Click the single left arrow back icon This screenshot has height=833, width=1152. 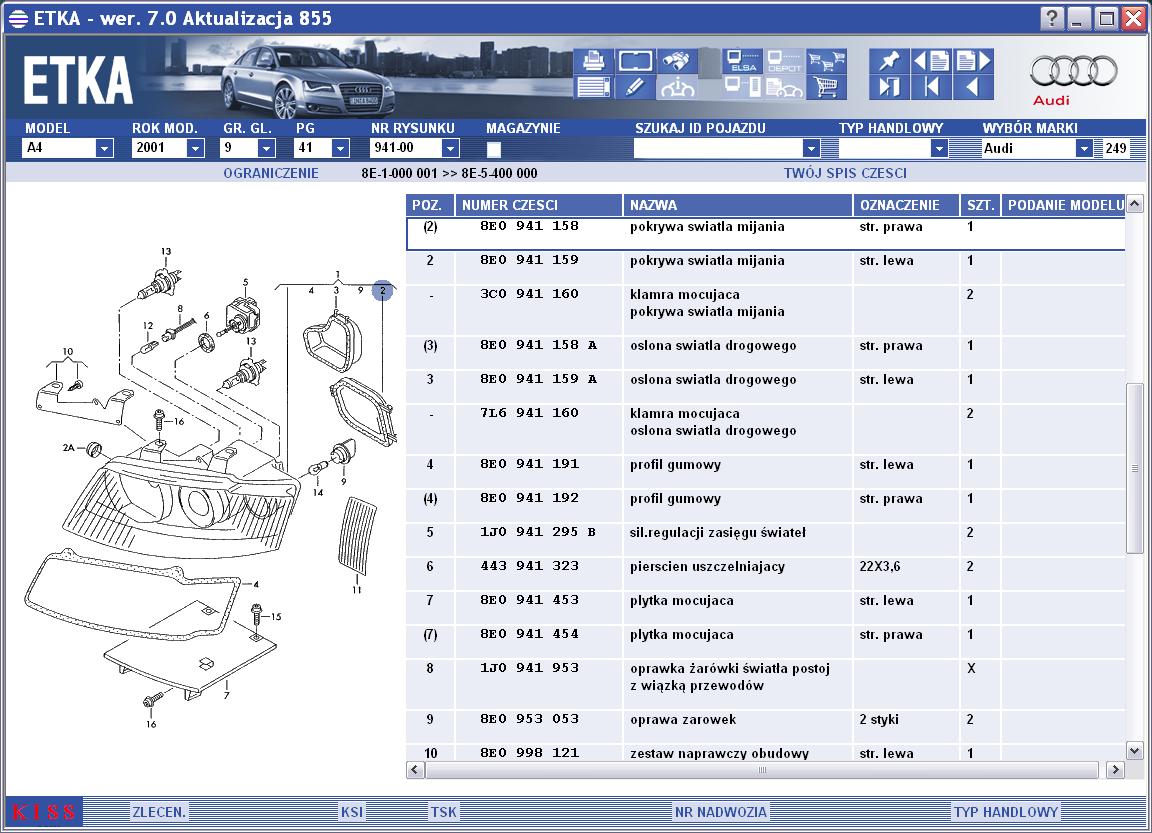coord(973,87)
